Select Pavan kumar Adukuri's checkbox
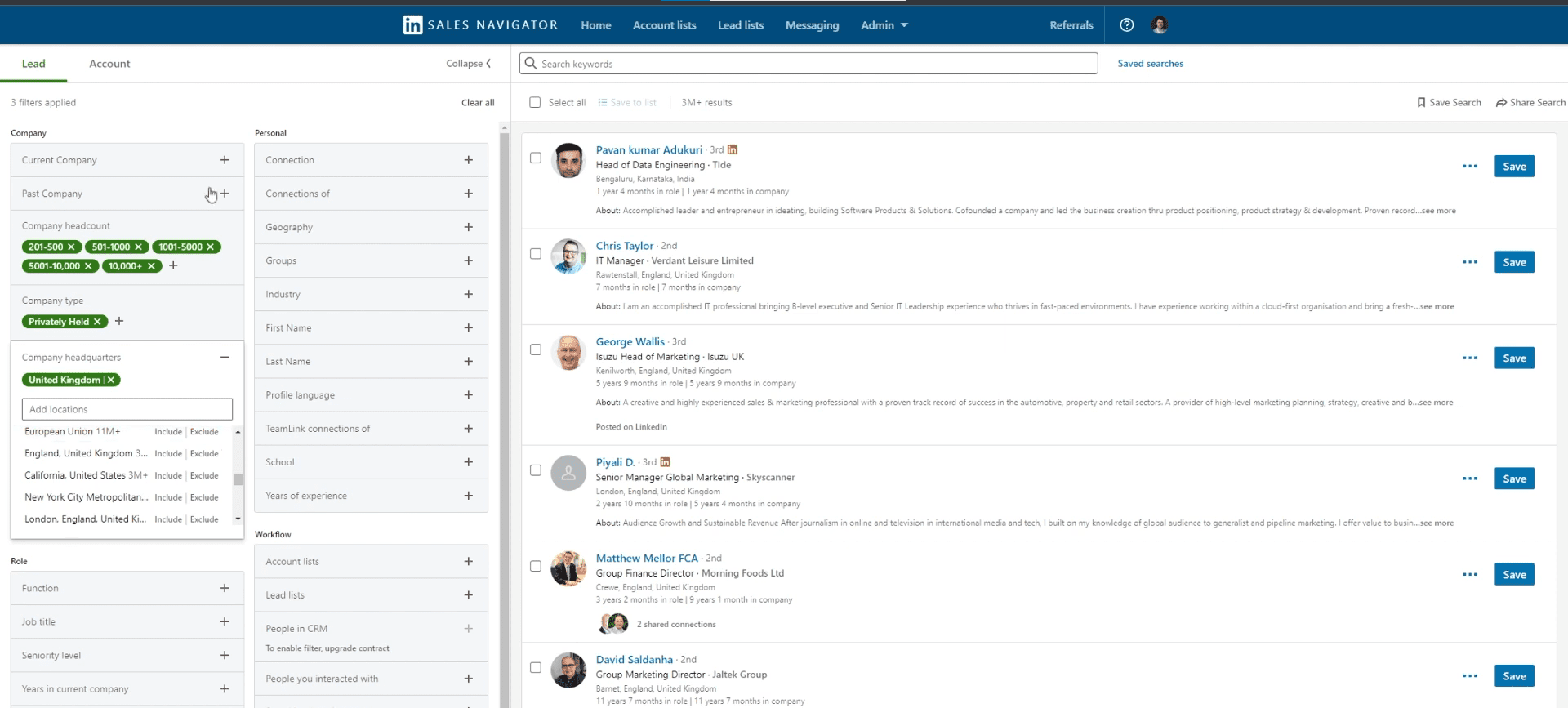This screenshot has height=708, width=1568. (536, 158)
